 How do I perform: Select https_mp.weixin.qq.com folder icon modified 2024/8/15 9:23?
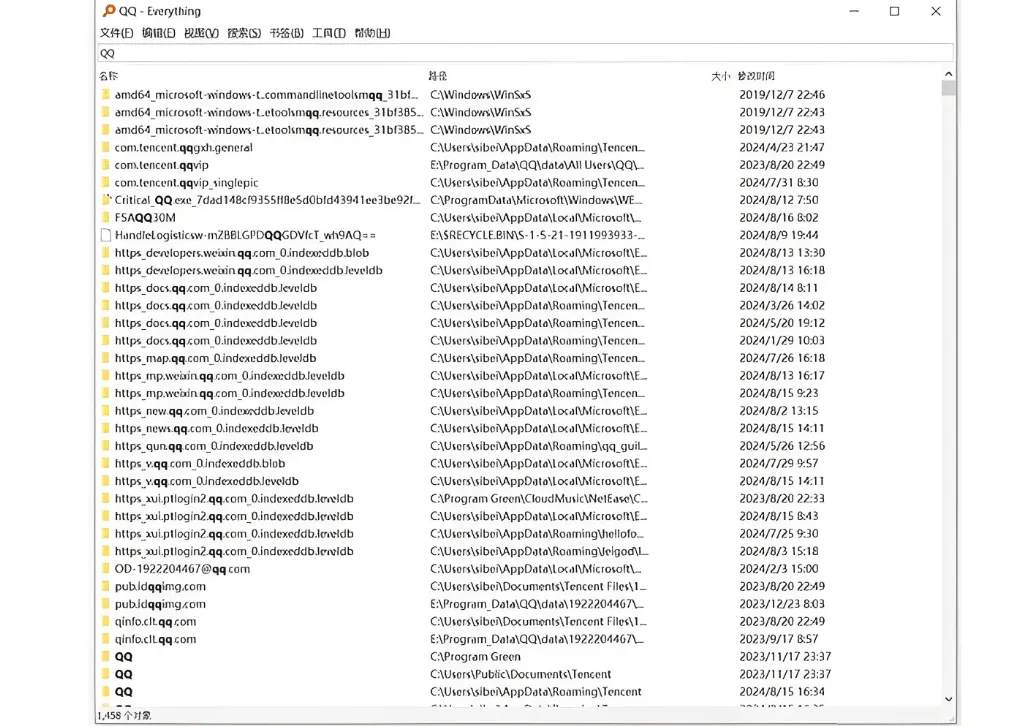(105, 393)
